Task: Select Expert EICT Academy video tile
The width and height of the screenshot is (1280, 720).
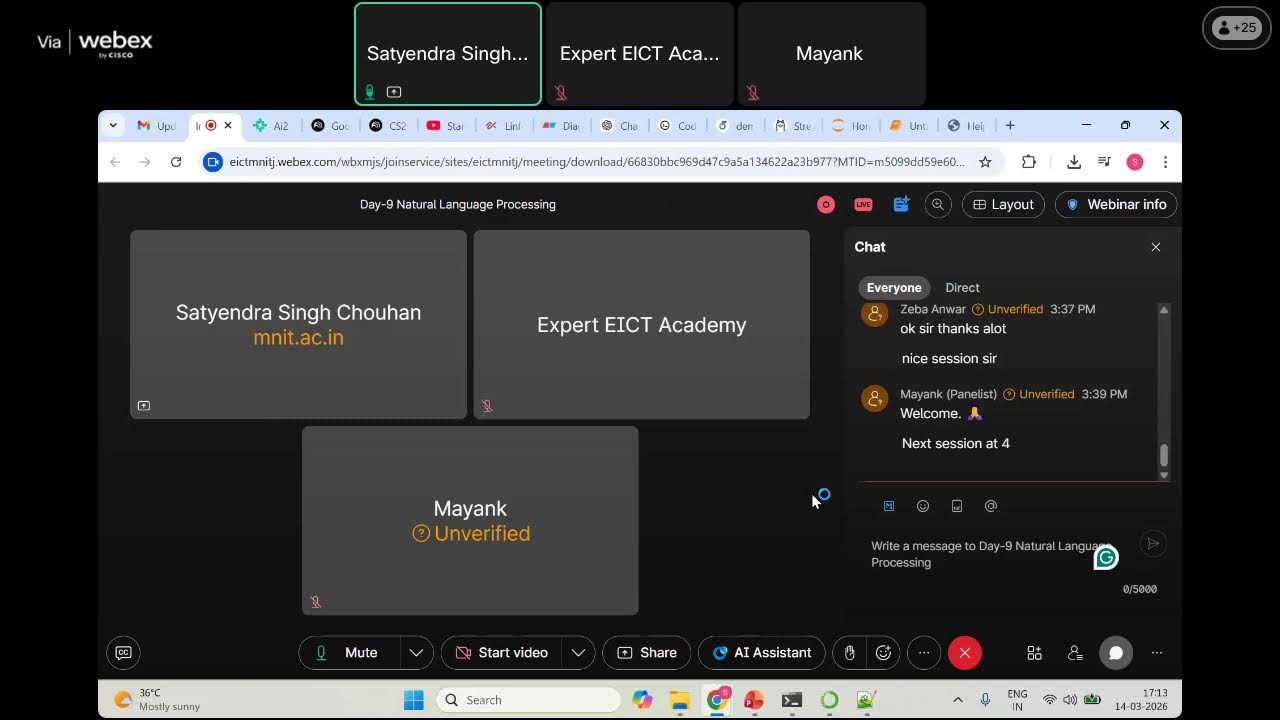Action: point(642,325)
